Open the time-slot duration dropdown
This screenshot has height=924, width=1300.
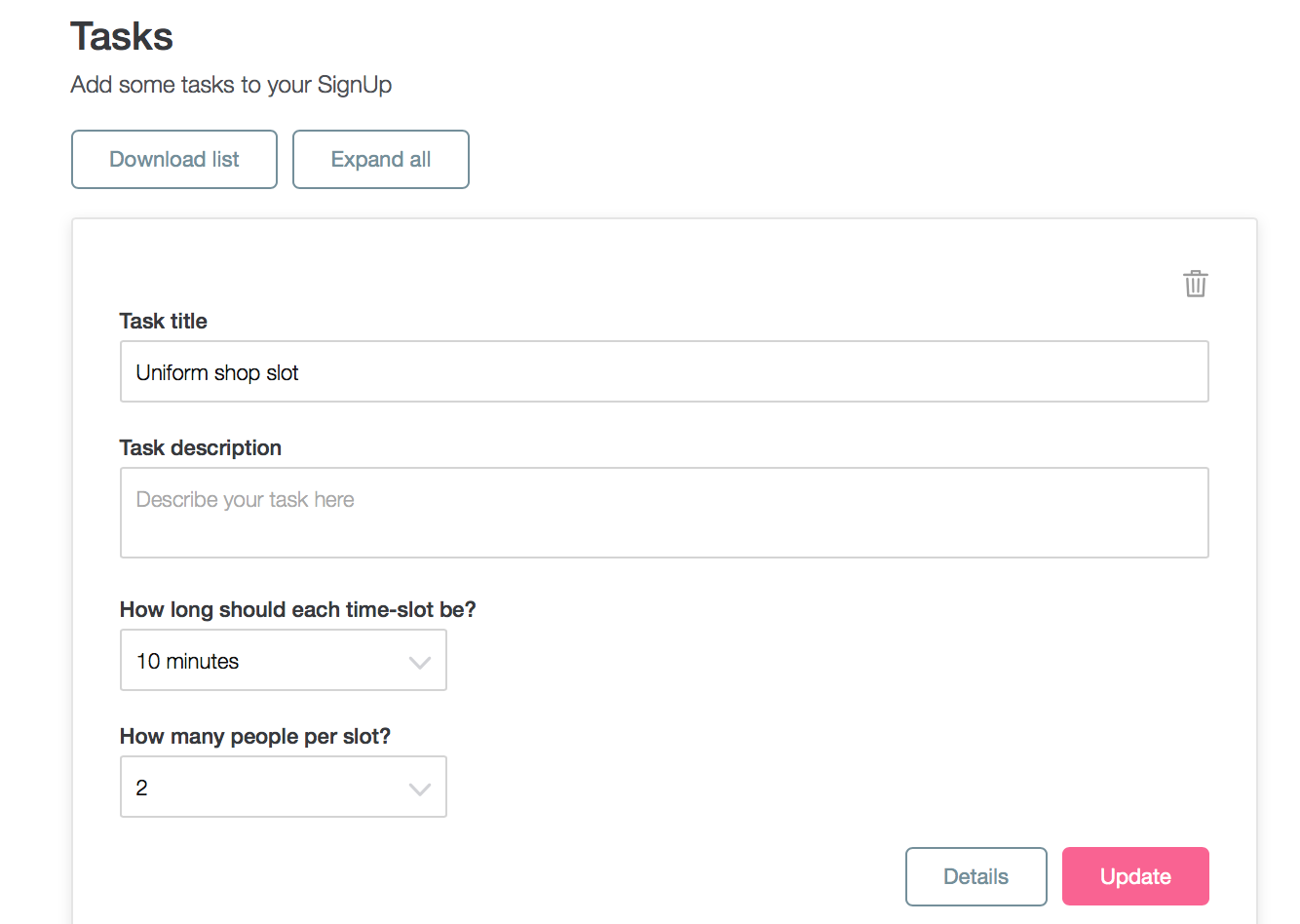[x=283, y=660]
